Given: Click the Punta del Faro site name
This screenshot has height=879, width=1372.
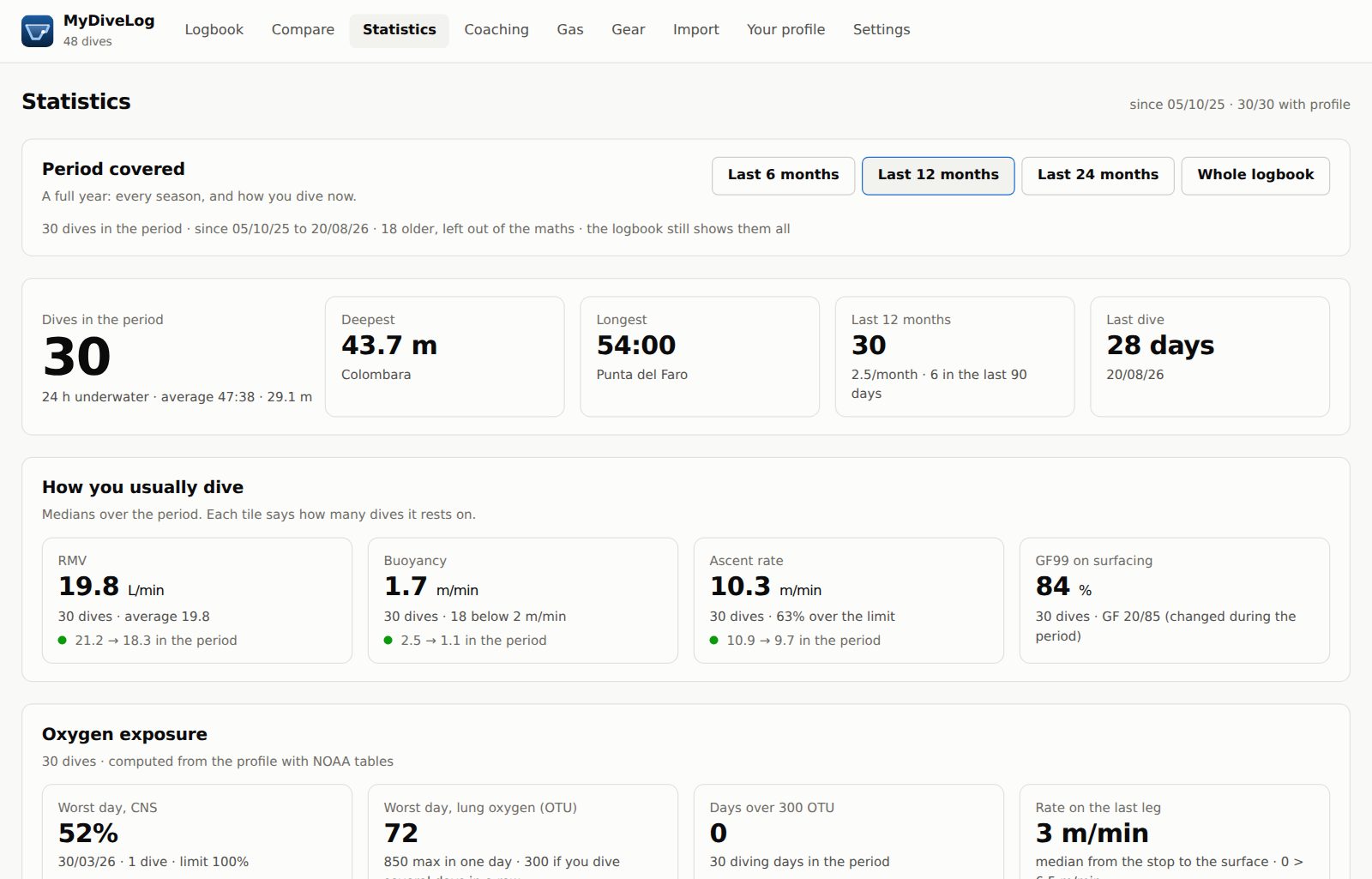Looking at the screenshot, I should [x=642, y=375].
